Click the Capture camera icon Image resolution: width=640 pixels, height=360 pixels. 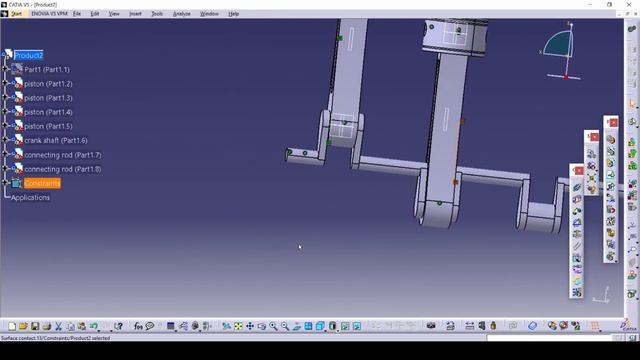pos(431,326)
